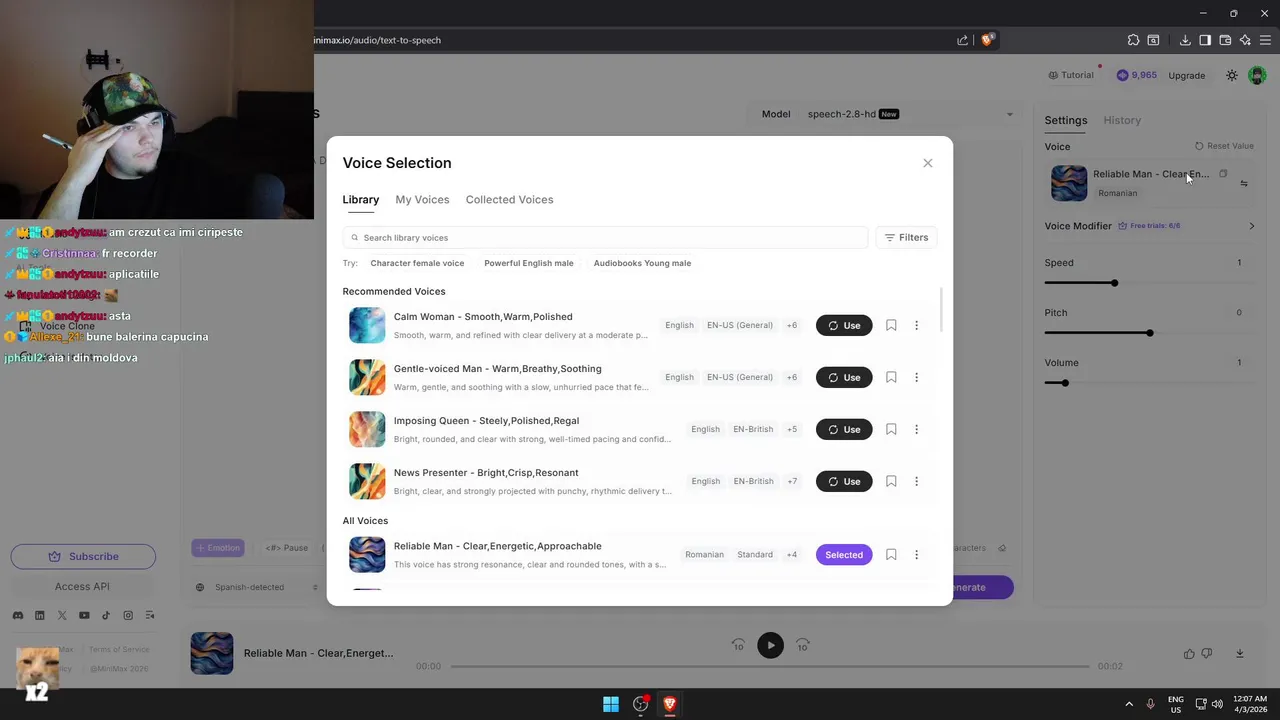The height and width of the screenshot is (720, 1280).
Task: Open more options for Imposing Queen
Action: 916,429
